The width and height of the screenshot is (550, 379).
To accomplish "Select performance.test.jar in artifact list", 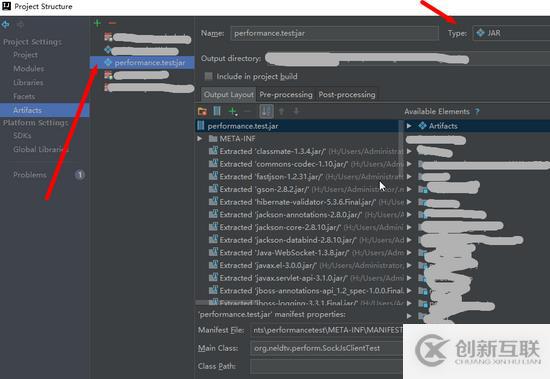I will coord(142,62).
